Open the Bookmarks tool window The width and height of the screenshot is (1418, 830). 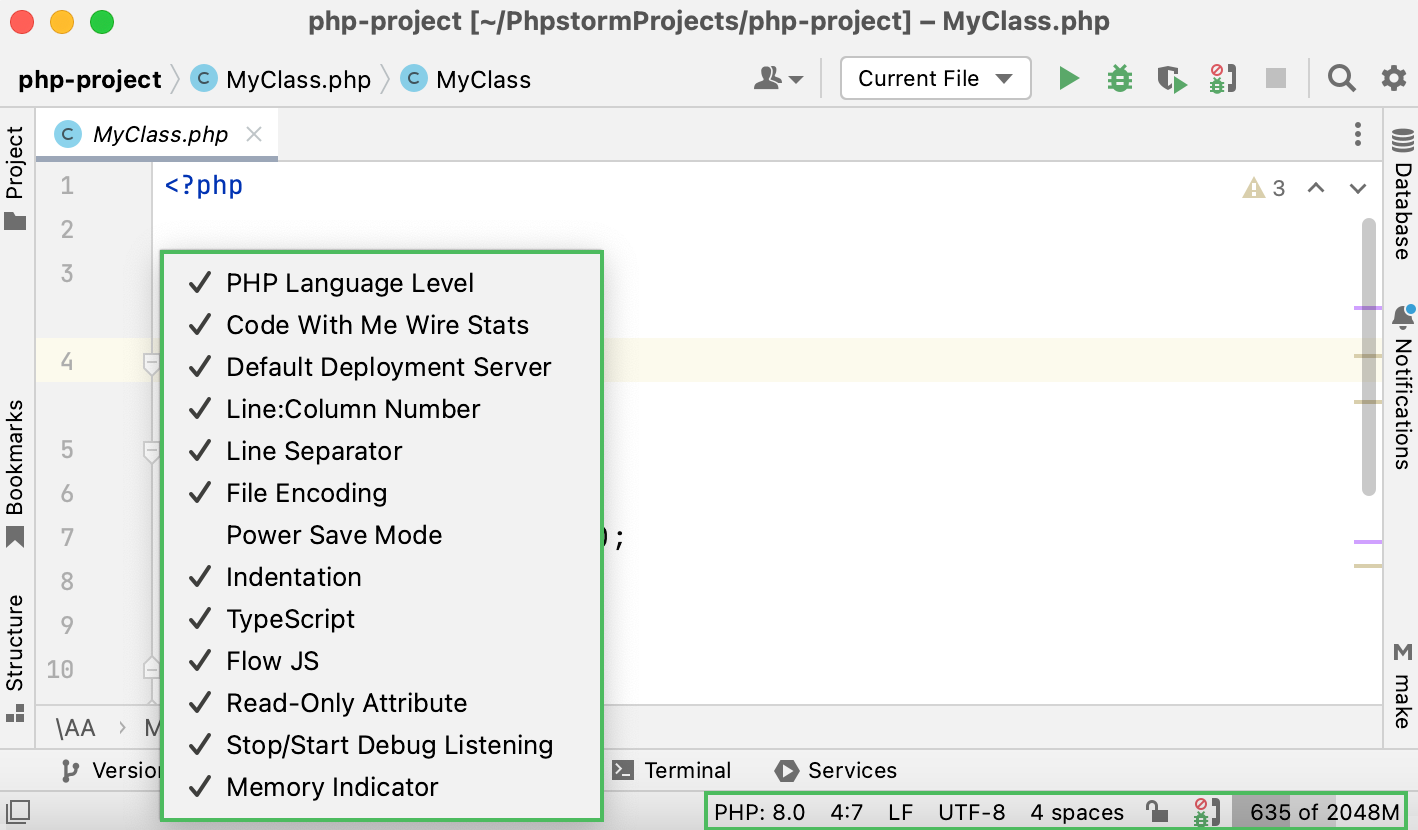click(15, 473)
